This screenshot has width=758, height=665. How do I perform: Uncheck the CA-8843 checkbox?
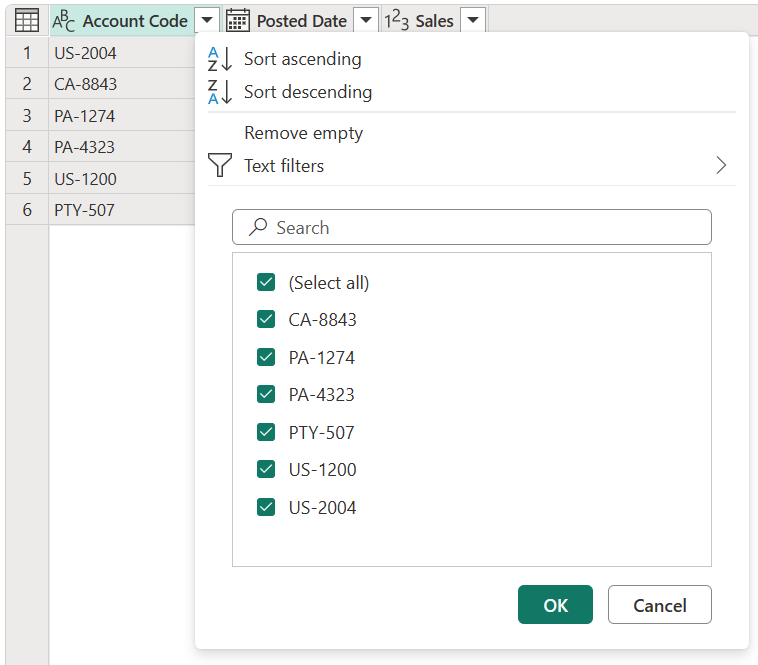tap(266, 319)
